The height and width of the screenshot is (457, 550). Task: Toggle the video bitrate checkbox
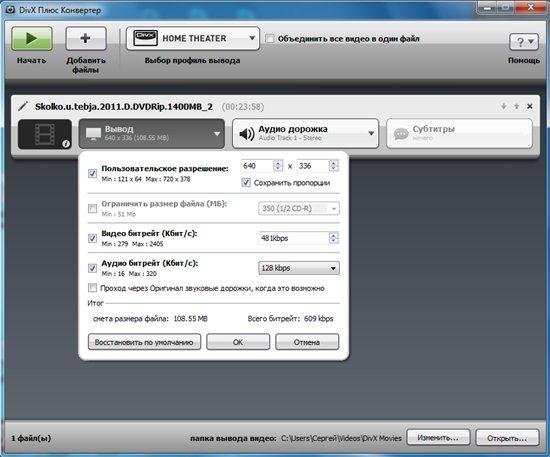point(92,238)
